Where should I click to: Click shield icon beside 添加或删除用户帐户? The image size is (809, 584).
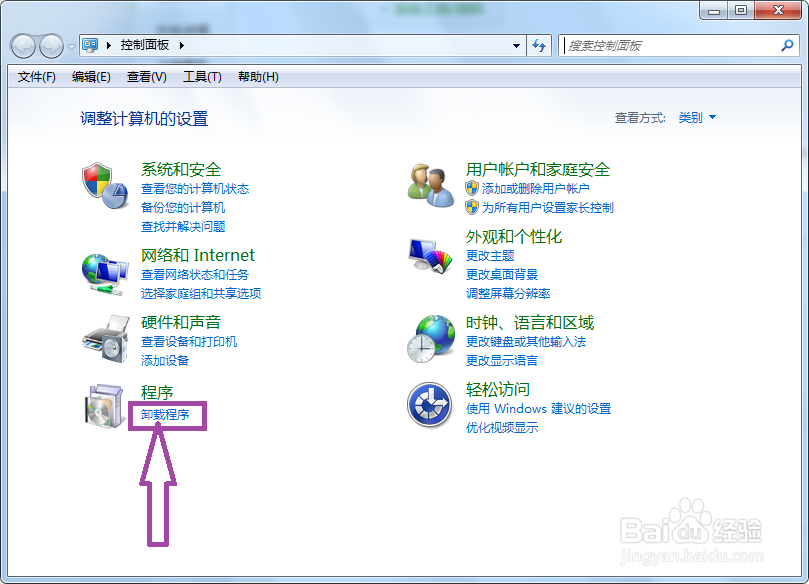[472, 188]
